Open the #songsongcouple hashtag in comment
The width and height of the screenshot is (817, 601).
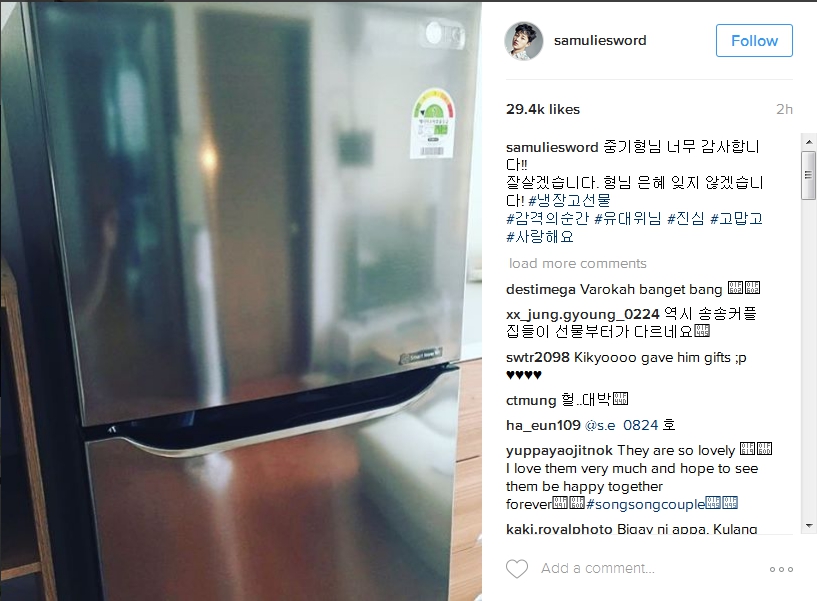click(646, 504)
